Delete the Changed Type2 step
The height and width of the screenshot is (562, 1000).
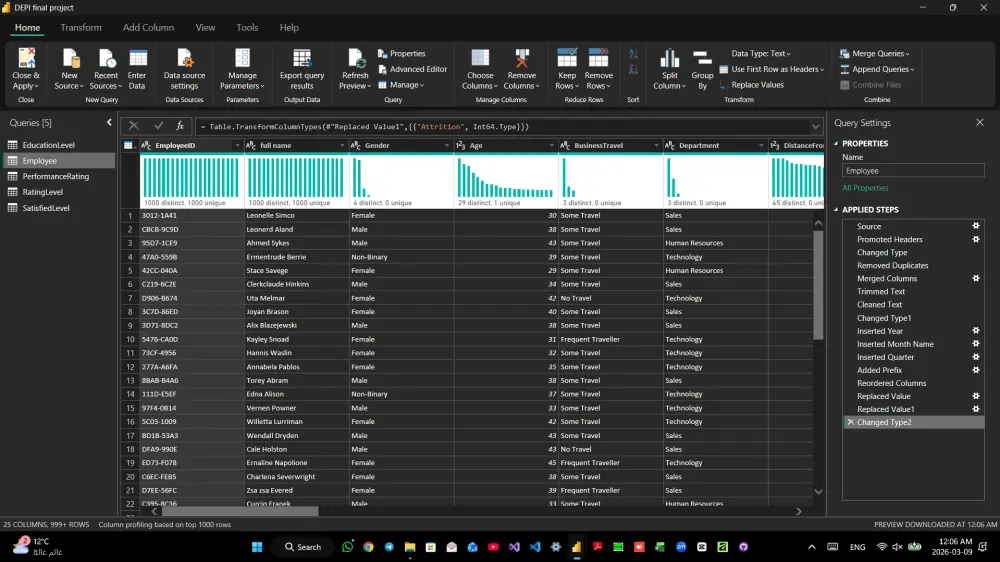(850, 422)
